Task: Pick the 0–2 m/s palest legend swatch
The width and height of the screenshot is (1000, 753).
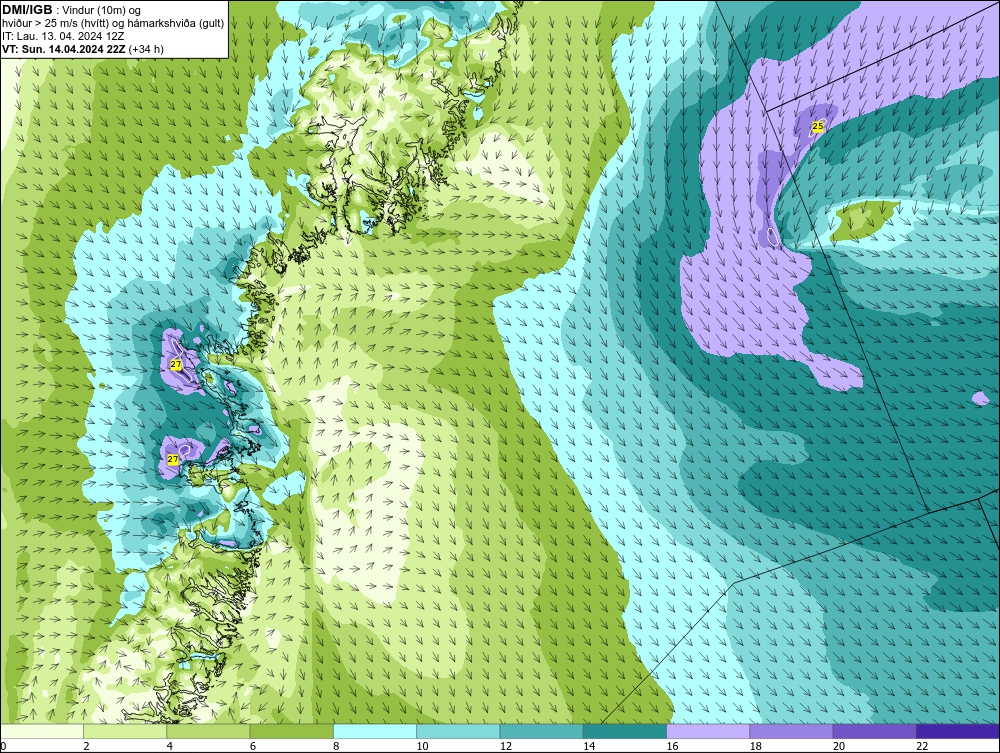Action: 41,731
